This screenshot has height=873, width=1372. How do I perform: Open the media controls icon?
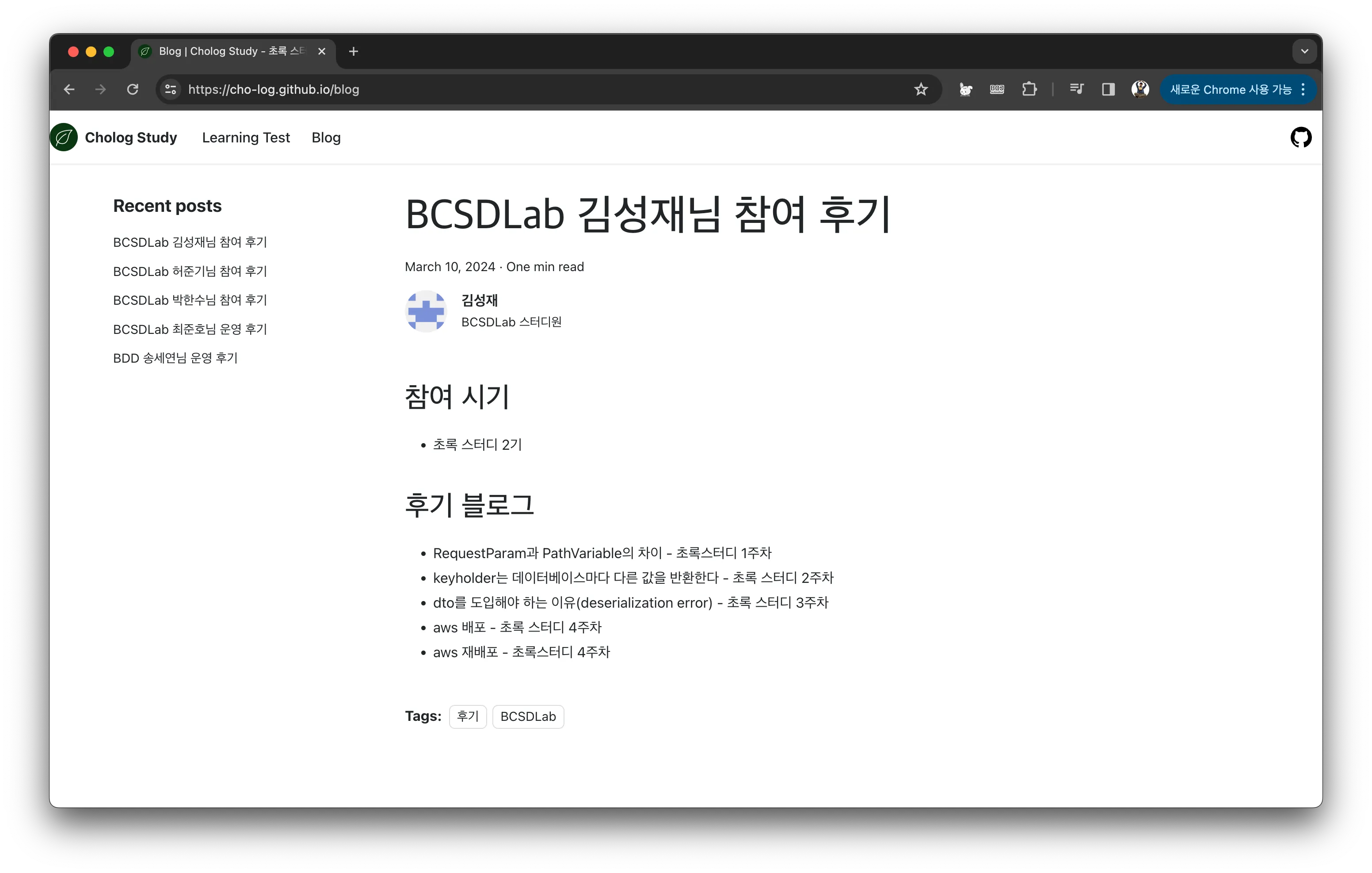tap(1076, 89)
